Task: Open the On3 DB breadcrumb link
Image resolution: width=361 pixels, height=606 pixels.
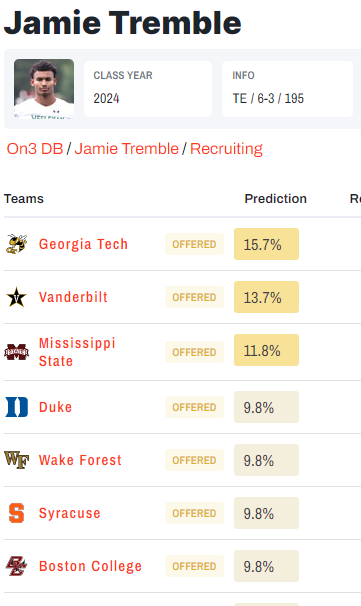Action: [35, 149]
